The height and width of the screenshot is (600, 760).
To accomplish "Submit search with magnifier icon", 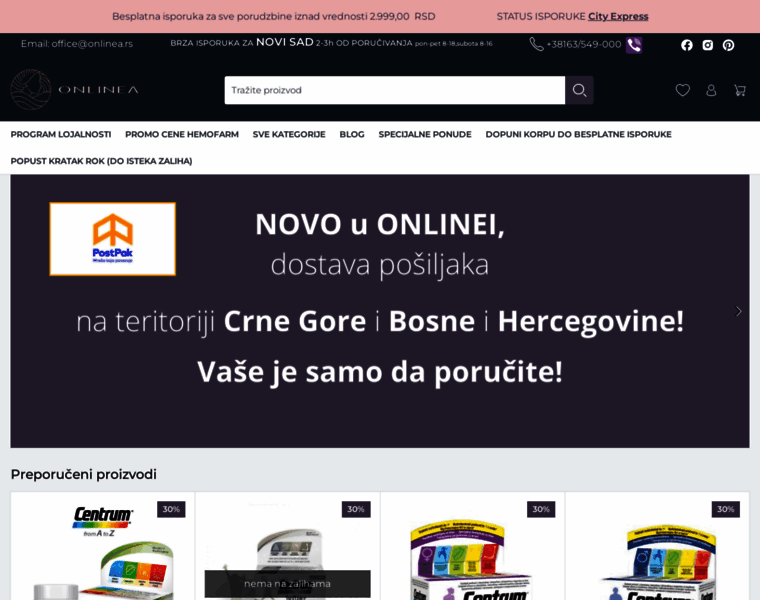I will click(x=579, y=90).
